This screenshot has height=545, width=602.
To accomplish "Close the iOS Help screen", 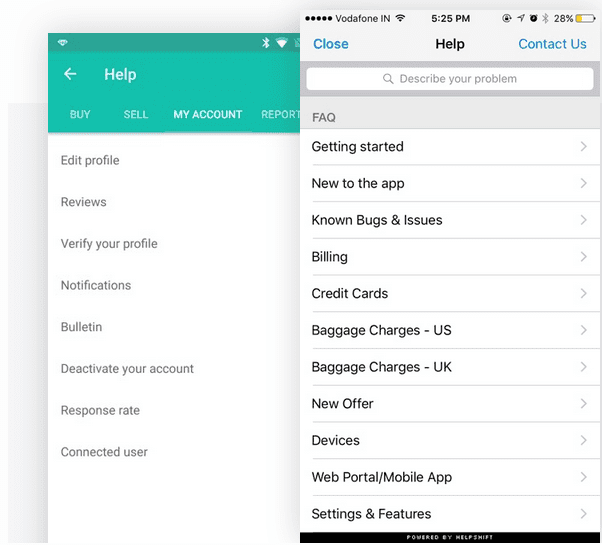I will click(331, 44).
